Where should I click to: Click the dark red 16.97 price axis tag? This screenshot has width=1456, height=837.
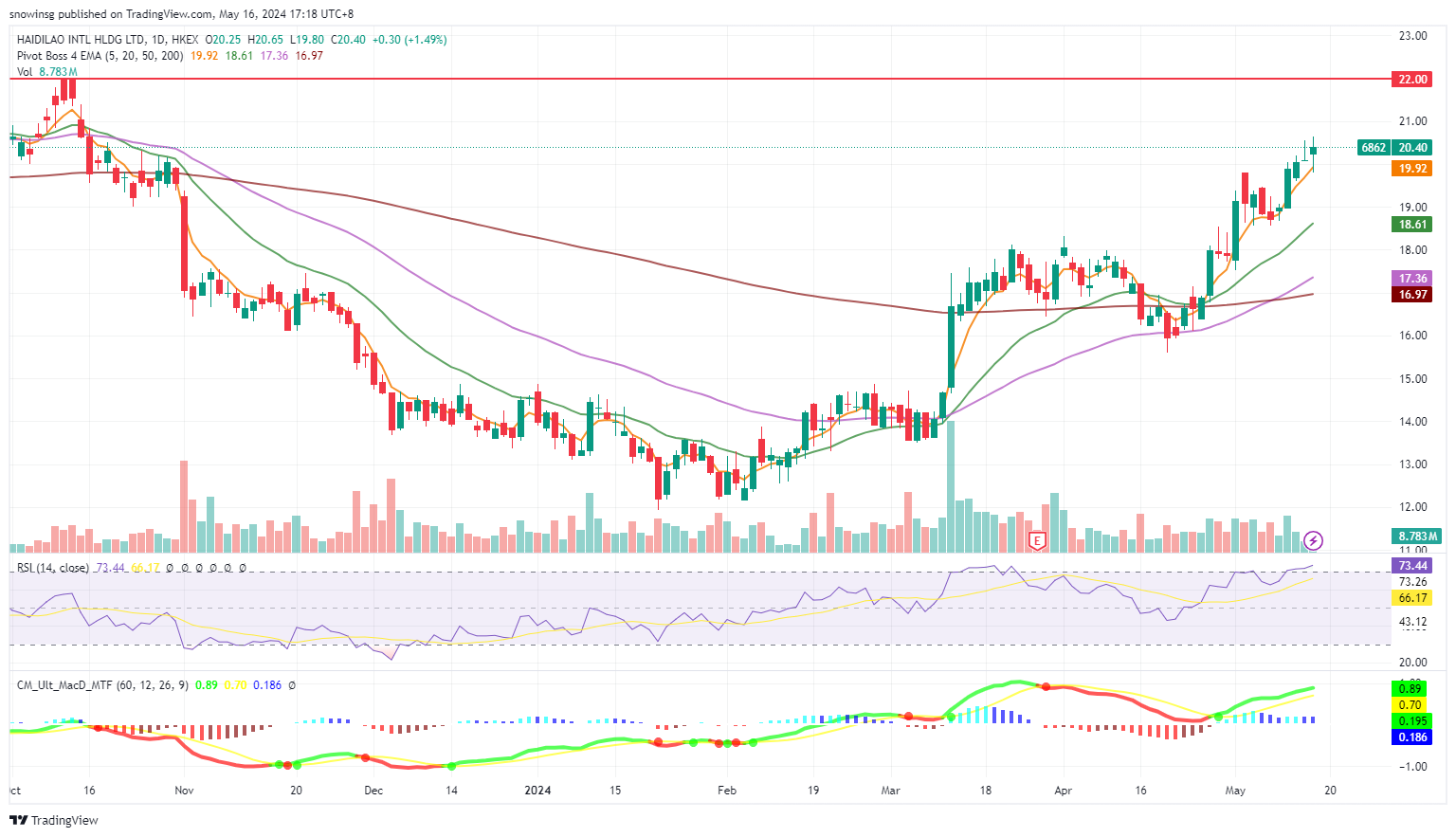point(1412,294)
